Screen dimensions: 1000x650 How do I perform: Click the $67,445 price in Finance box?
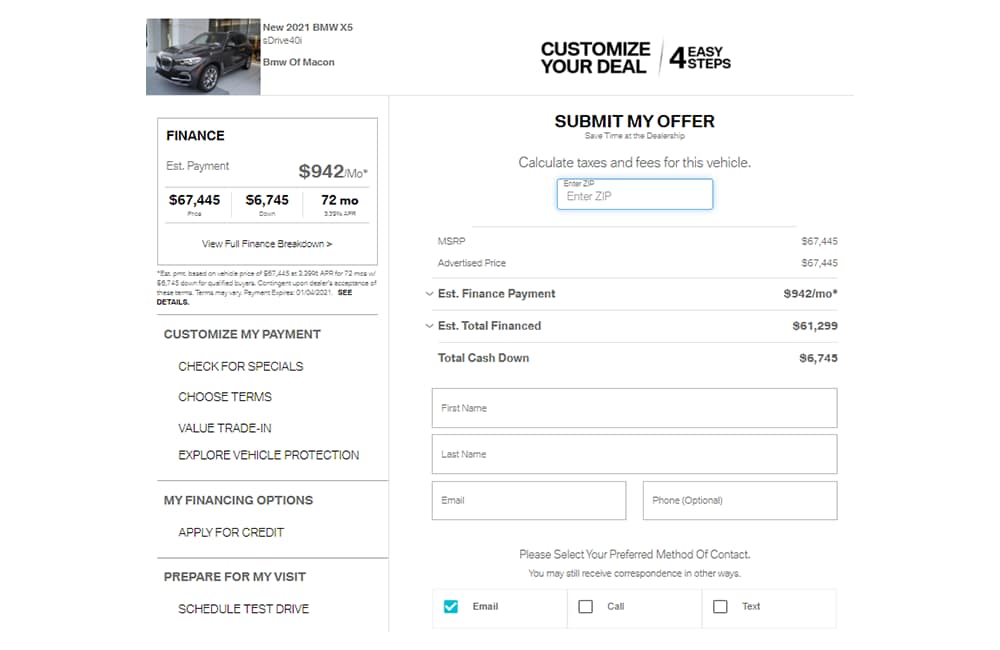pyautogui.click(x=195, y=200)
